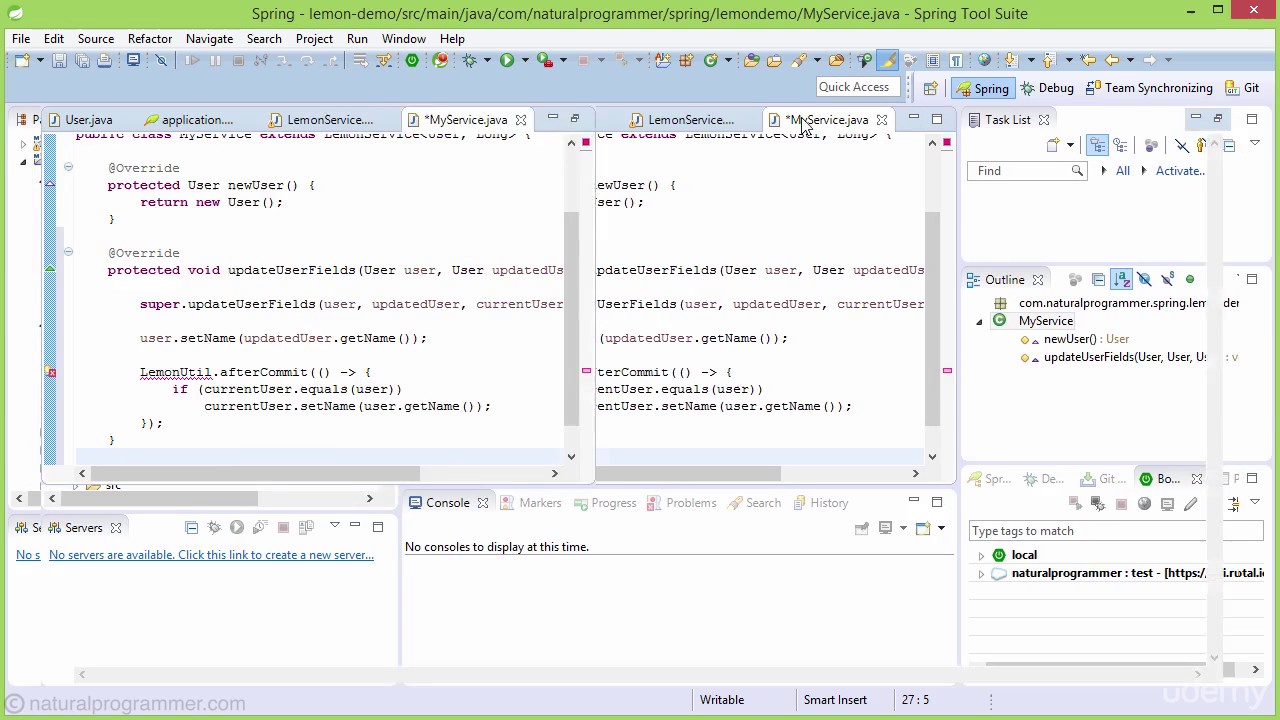Switch to the Markers tab
Image resolution: width=1280 pixels, height=720 pixels.
(x=530, y=503)
